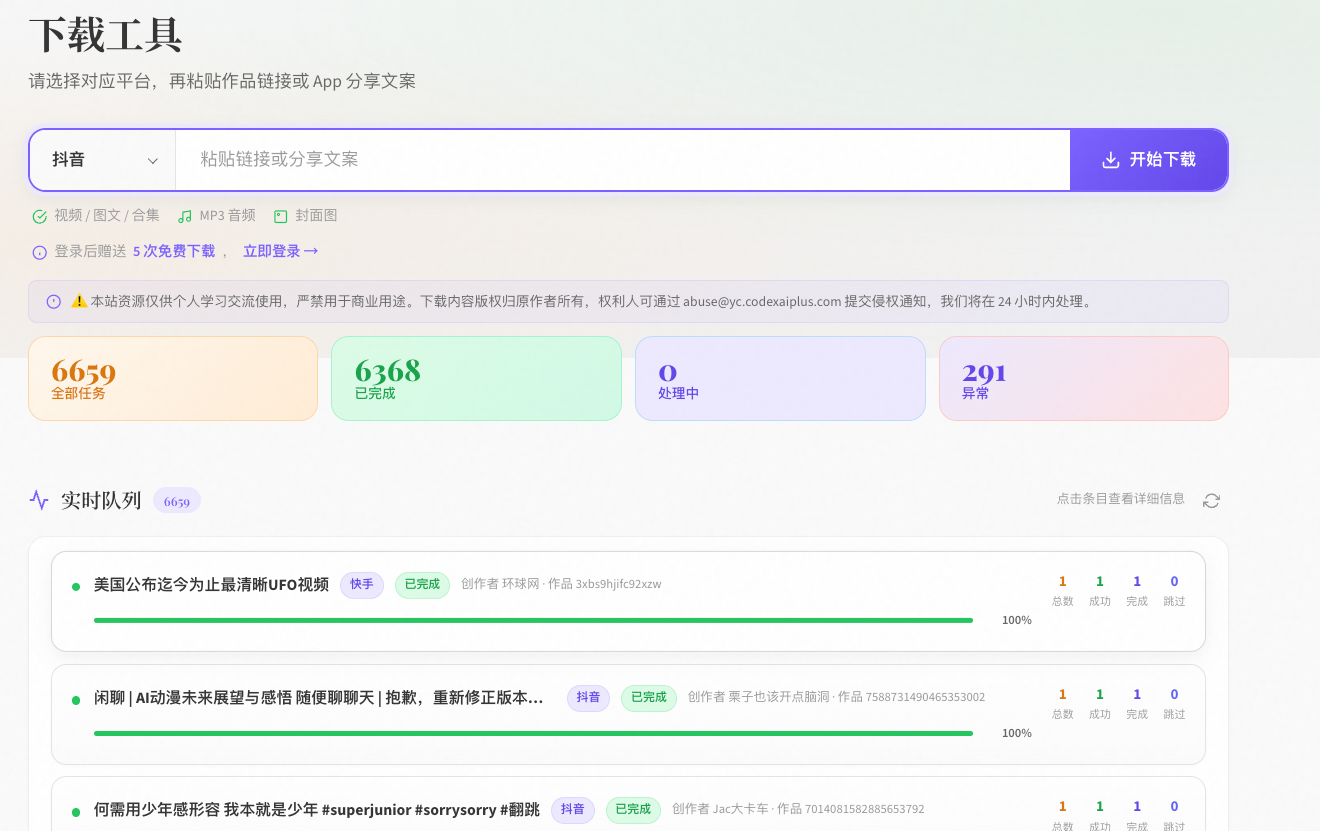Click the 6659 badge beside 实时队列
1320x831 pixels.
177,501
